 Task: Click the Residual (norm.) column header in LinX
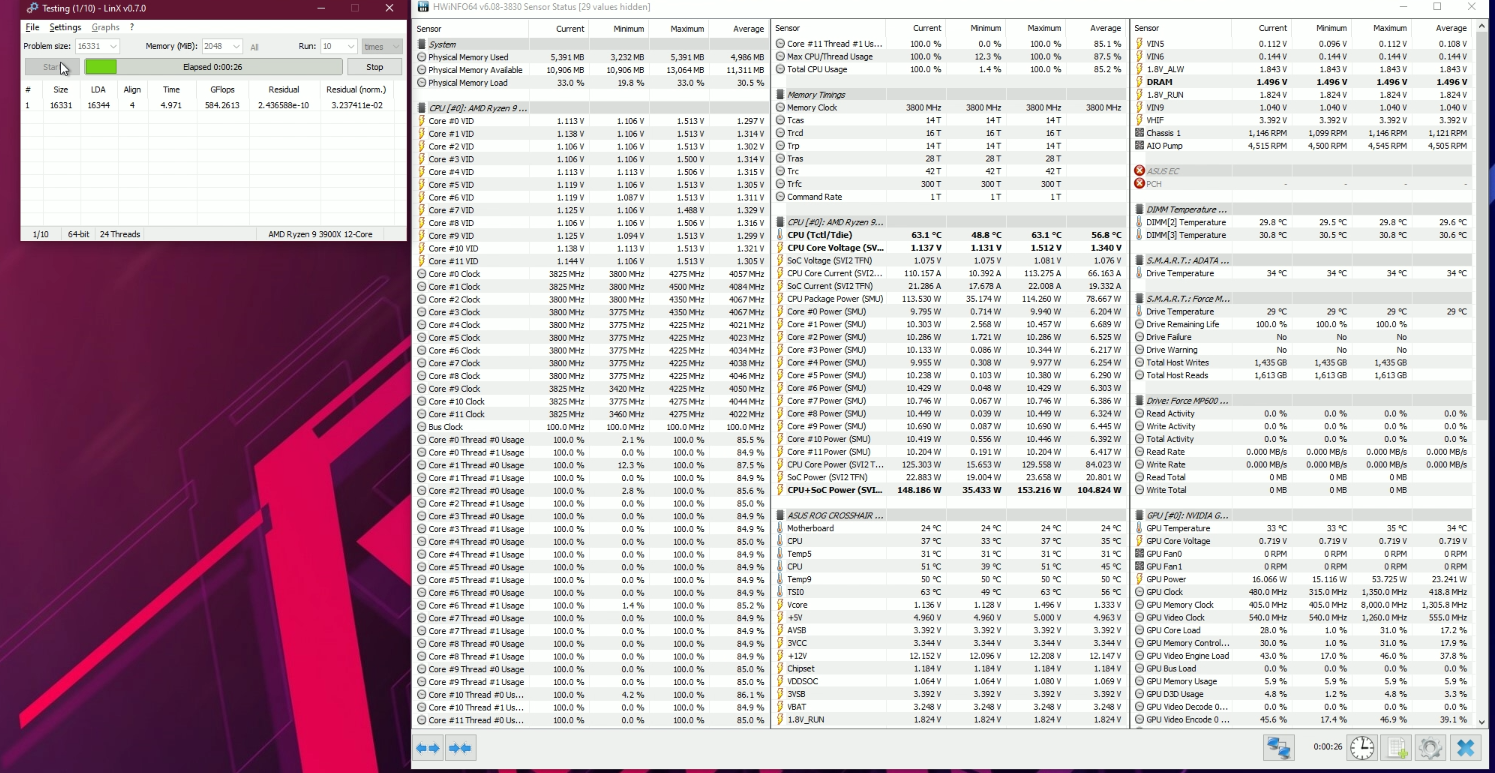coord(355,90)
